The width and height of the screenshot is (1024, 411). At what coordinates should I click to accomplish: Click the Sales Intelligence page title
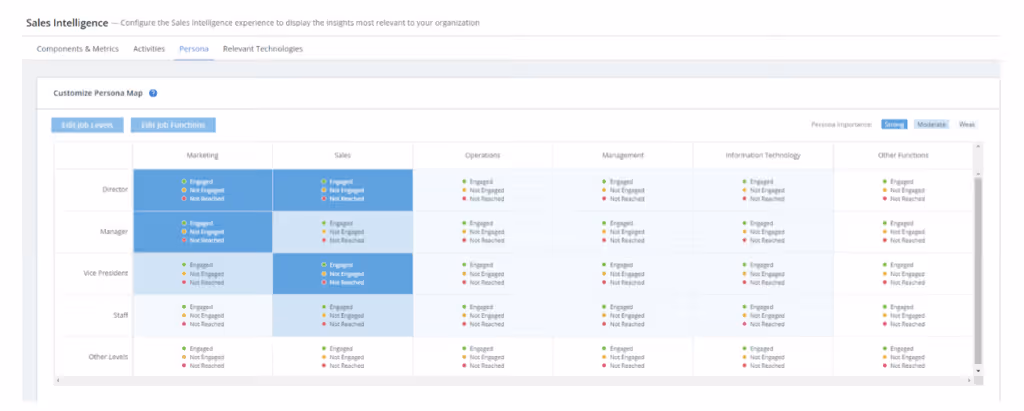[x=67, y=23]
